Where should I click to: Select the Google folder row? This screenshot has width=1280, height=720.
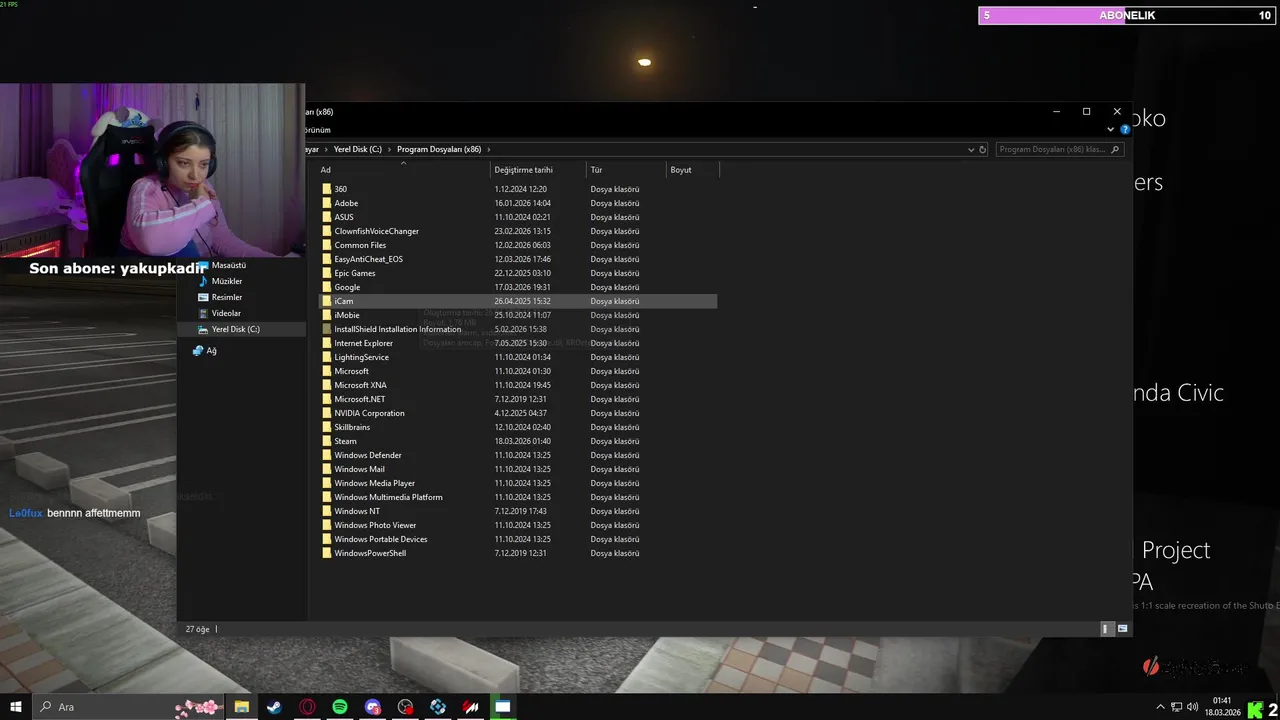(x=518, y=287)
